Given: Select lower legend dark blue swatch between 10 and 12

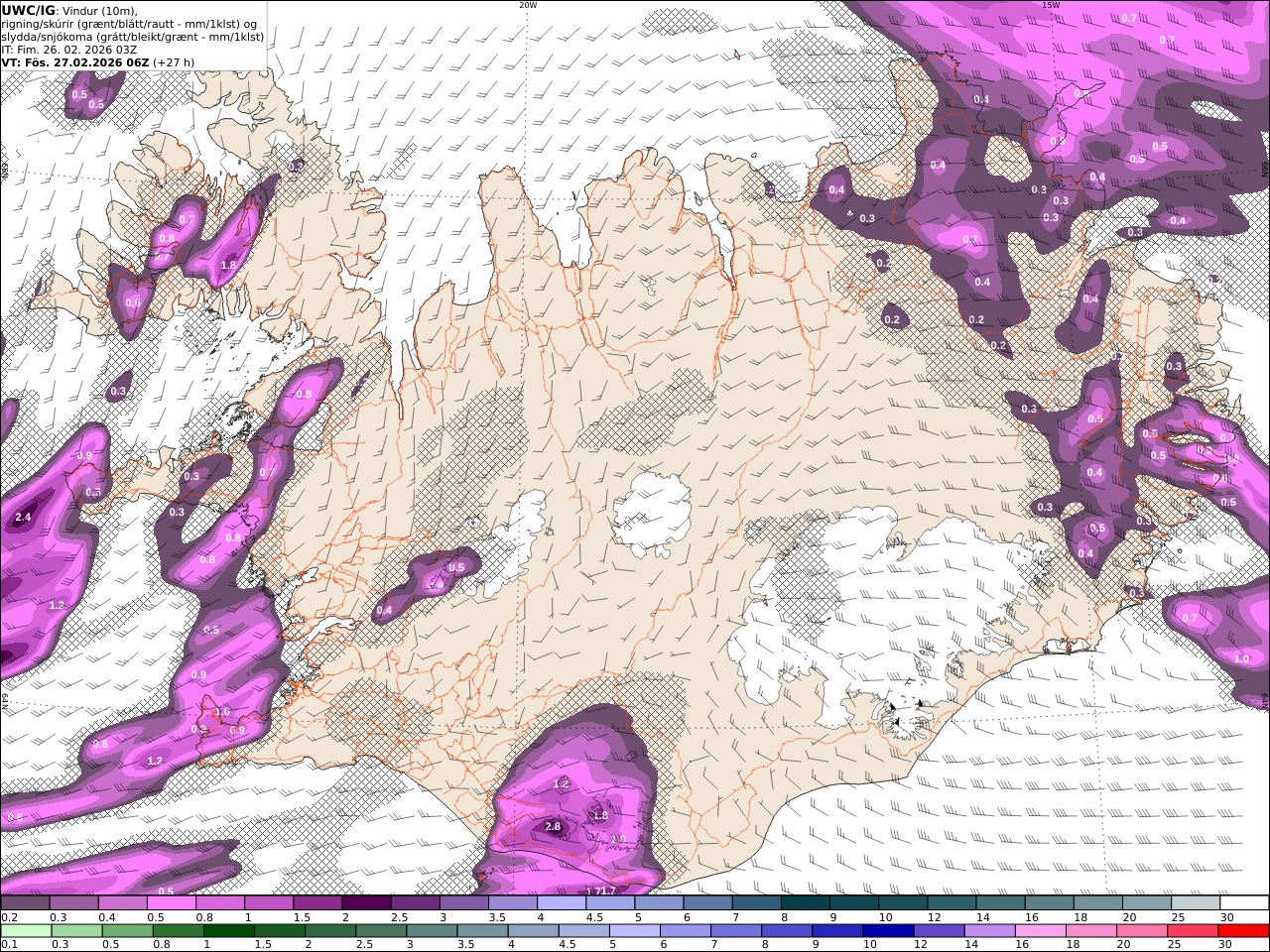Looking at the screenshot, I should point(888,930).
